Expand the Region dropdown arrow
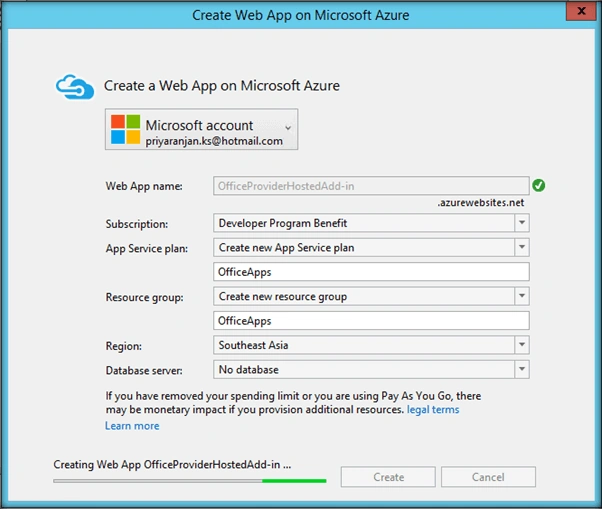The width and height of the screenshot is (602, 509). (x=522, y=345)
